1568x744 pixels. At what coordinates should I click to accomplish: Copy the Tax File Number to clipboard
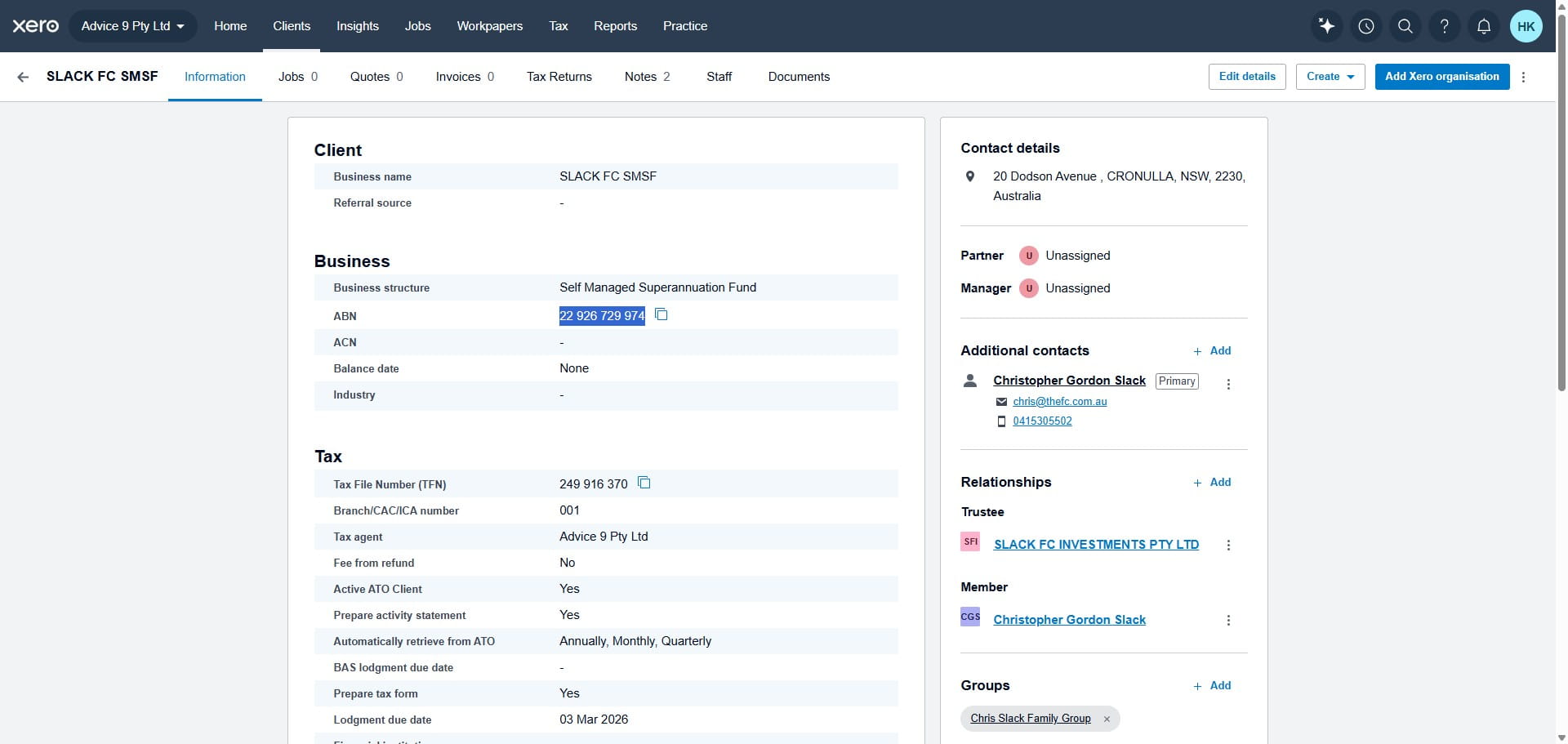coord(644,483)
